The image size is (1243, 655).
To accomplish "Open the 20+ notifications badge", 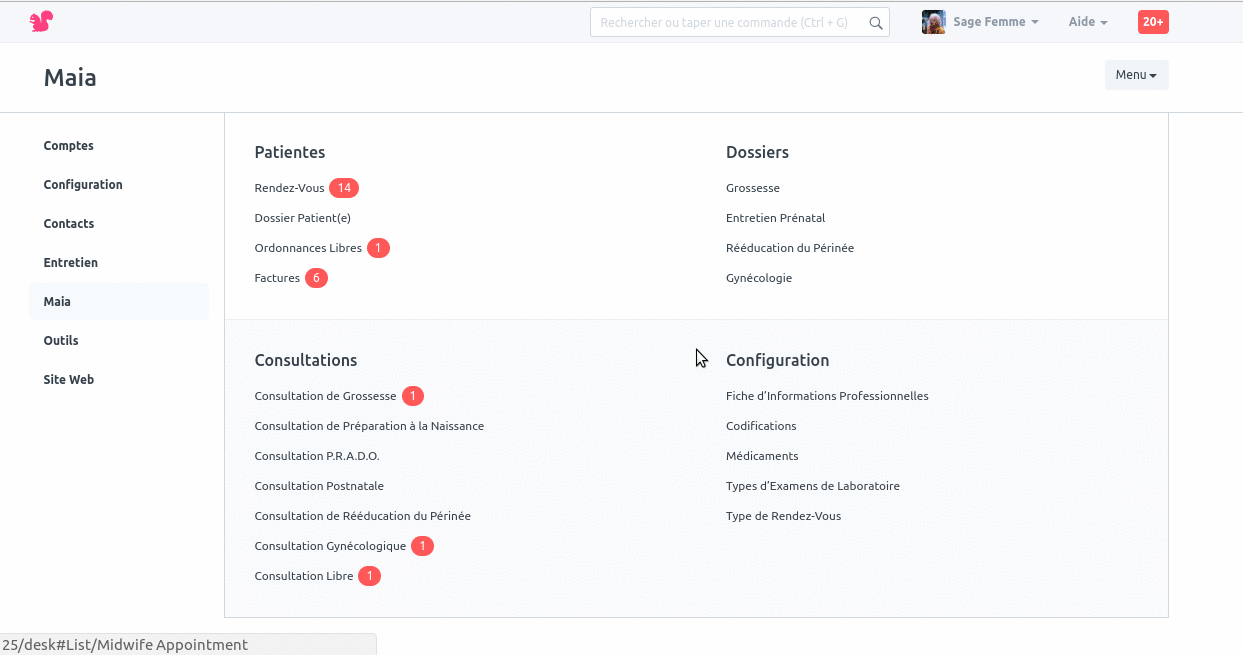I will point(1153,21).
